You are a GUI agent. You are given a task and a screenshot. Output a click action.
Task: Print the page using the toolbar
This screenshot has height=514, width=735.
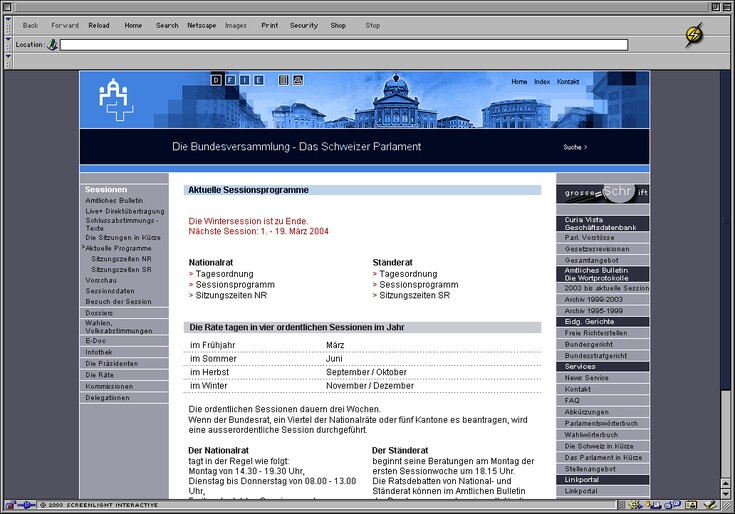coord(270,25)
